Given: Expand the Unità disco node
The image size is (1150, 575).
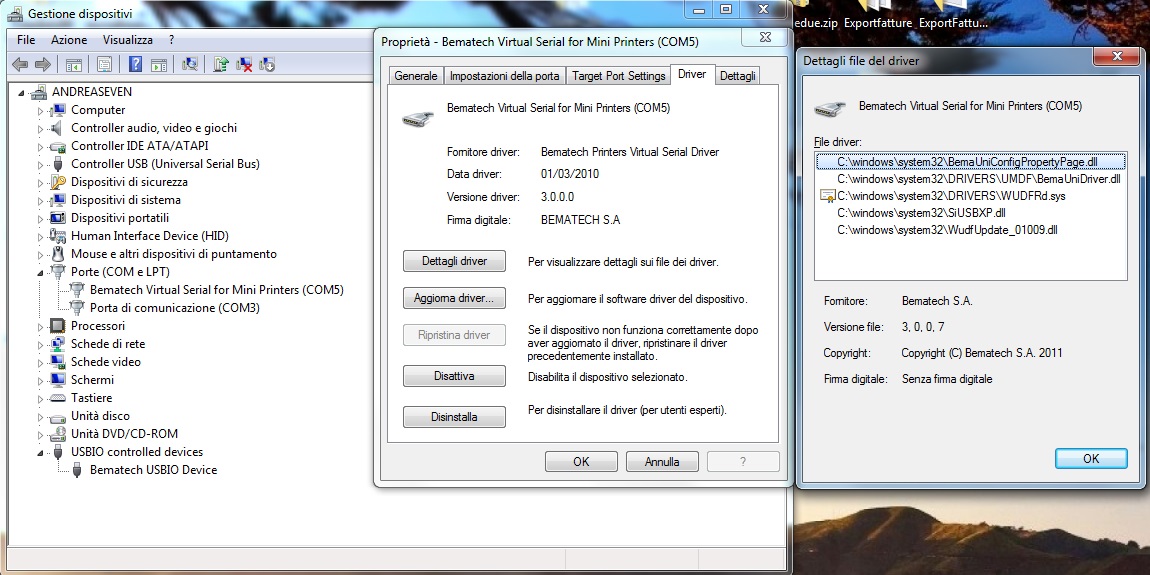Looking at the screenshot, I should point(41,416).
